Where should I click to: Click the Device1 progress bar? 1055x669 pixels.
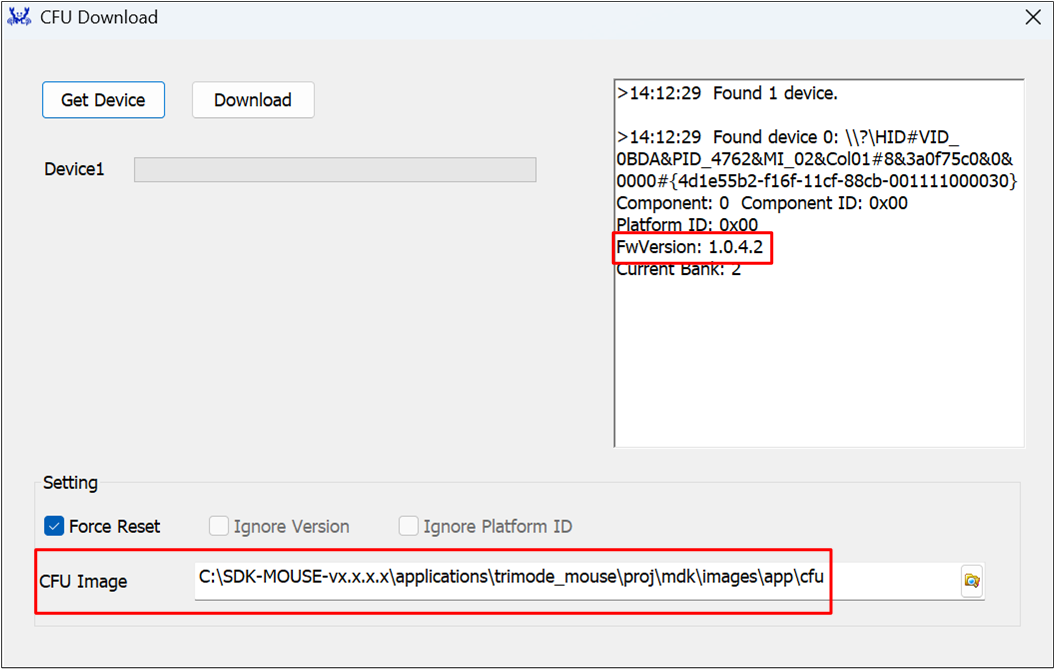[x=335, y=170]
